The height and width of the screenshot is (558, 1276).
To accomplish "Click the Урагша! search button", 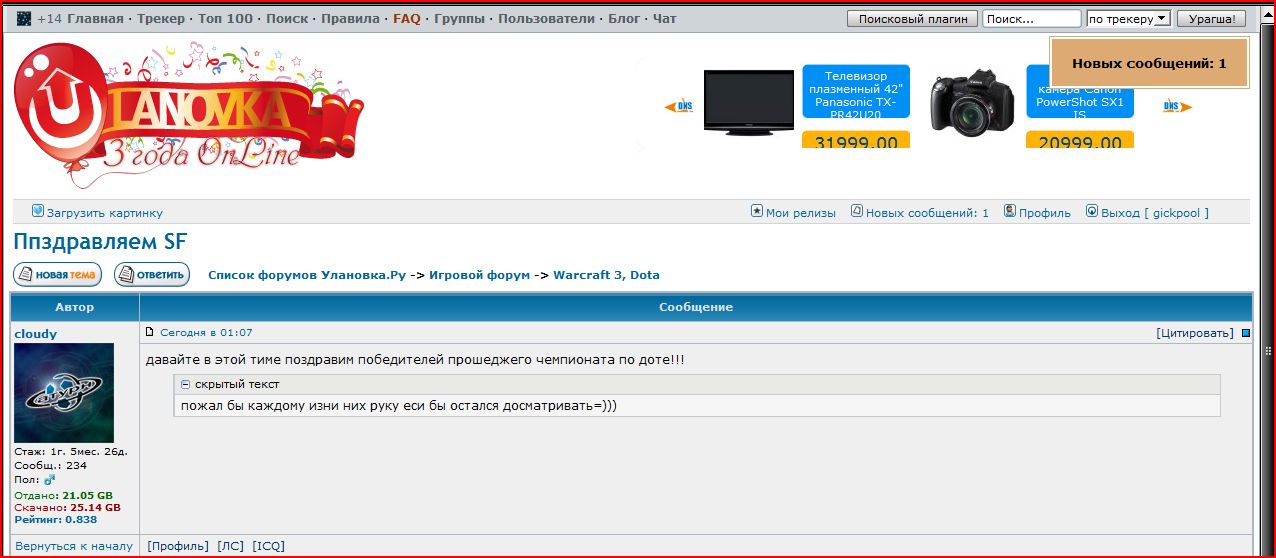I will pos(1211,19).
